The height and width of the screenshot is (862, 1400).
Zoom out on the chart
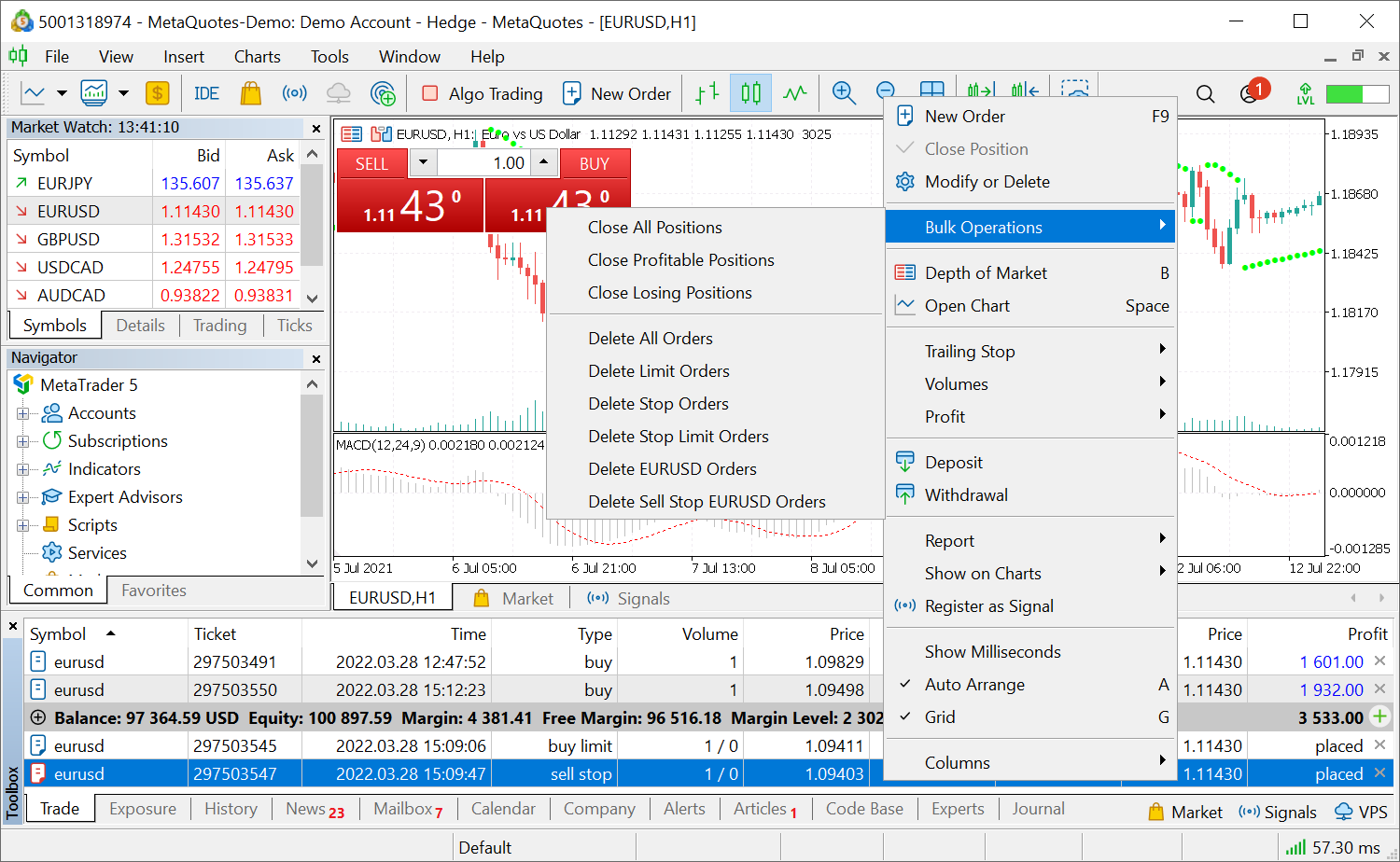(885, 92)
